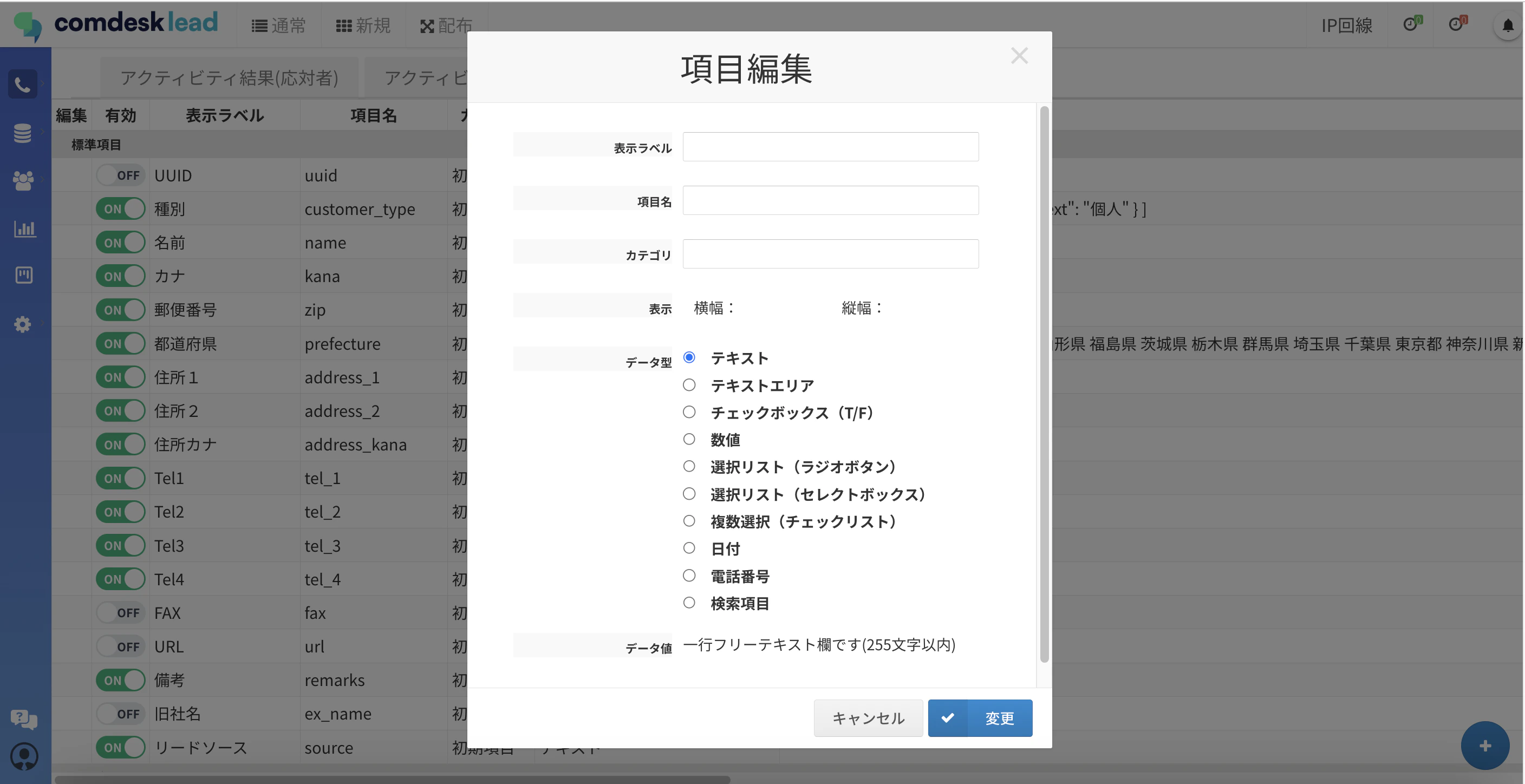
Task: Click the timer icon with green badge
Action: coord(1412,24)
